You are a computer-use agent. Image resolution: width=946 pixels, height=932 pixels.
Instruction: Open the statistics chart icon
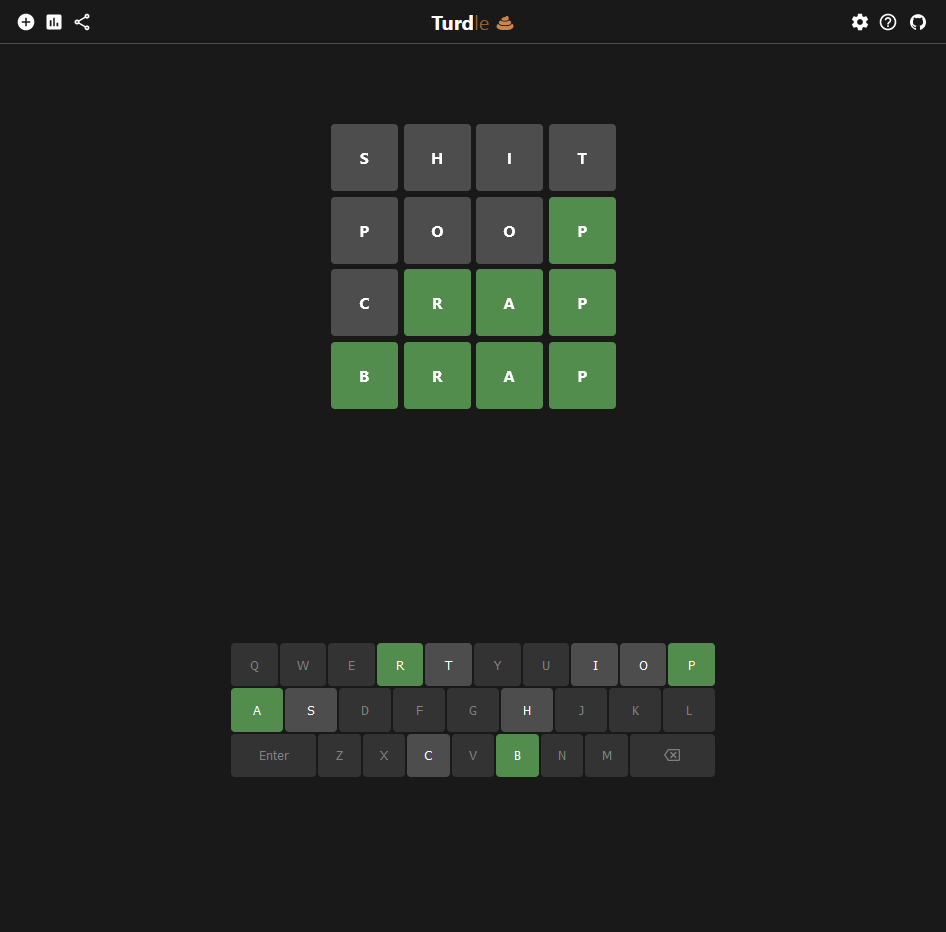pyautogui.click(x=54, y=22)
